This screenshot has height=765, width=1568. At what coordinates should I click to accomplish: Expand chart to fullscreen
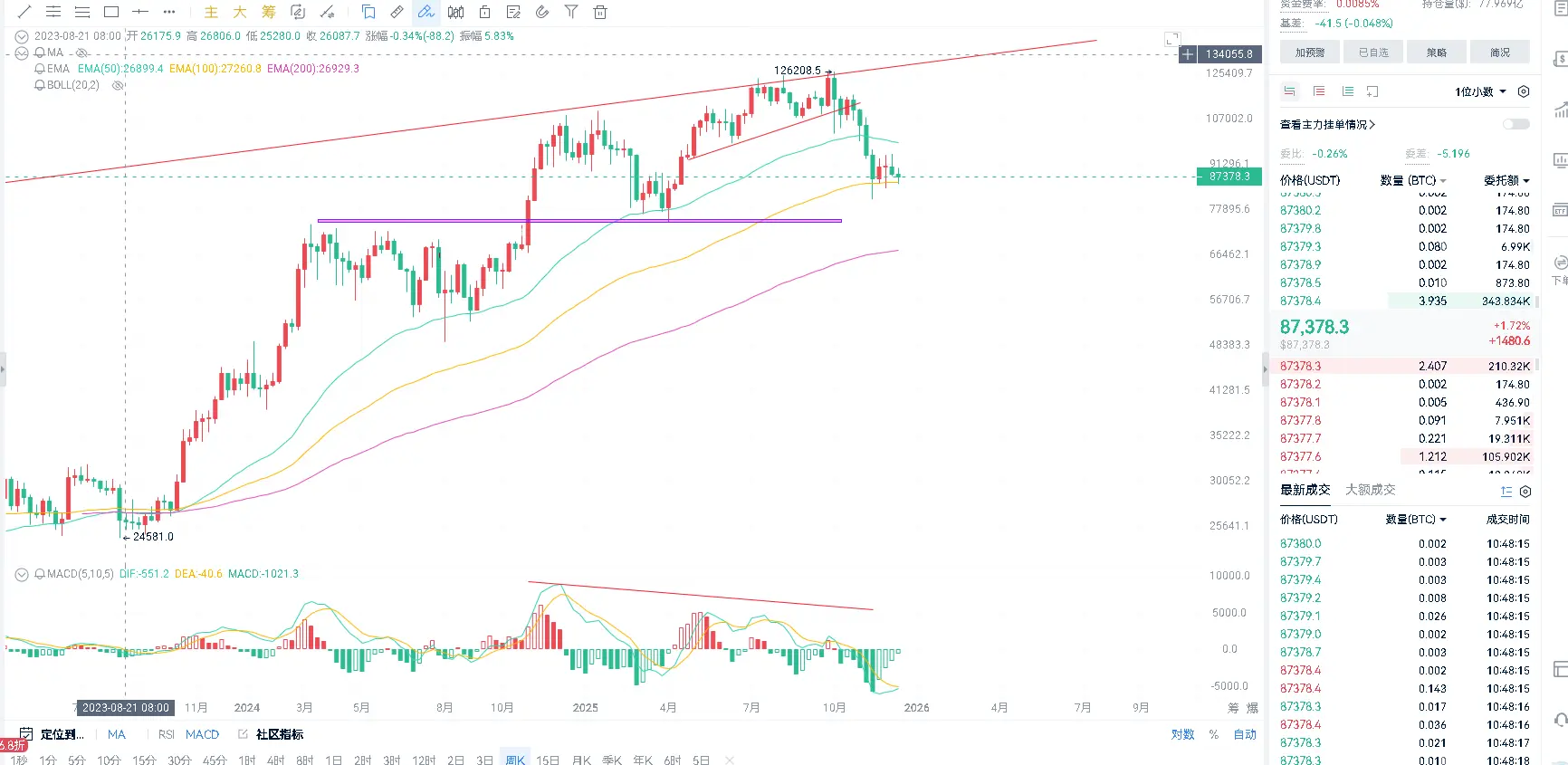tap(1172, 39)
